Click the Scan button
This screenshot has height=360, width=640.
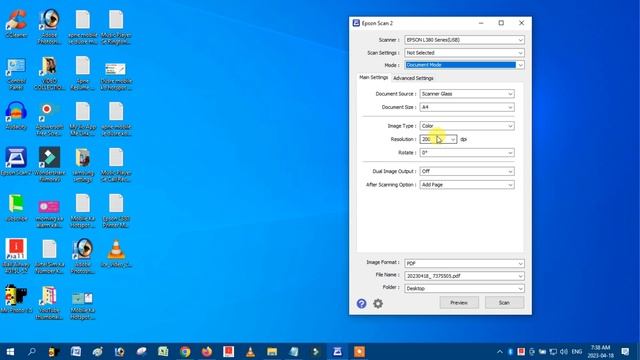click(x=504, y=302)
